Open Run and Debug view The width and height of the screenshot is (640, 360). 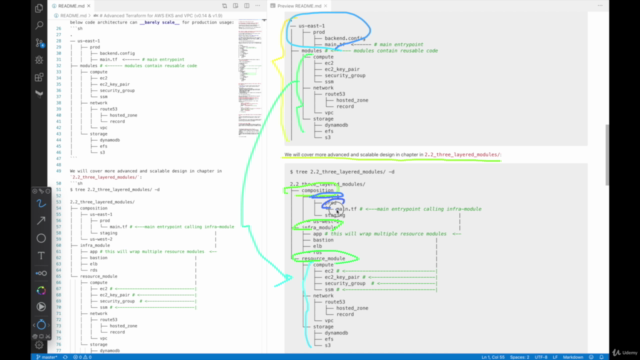pos(39,60)
